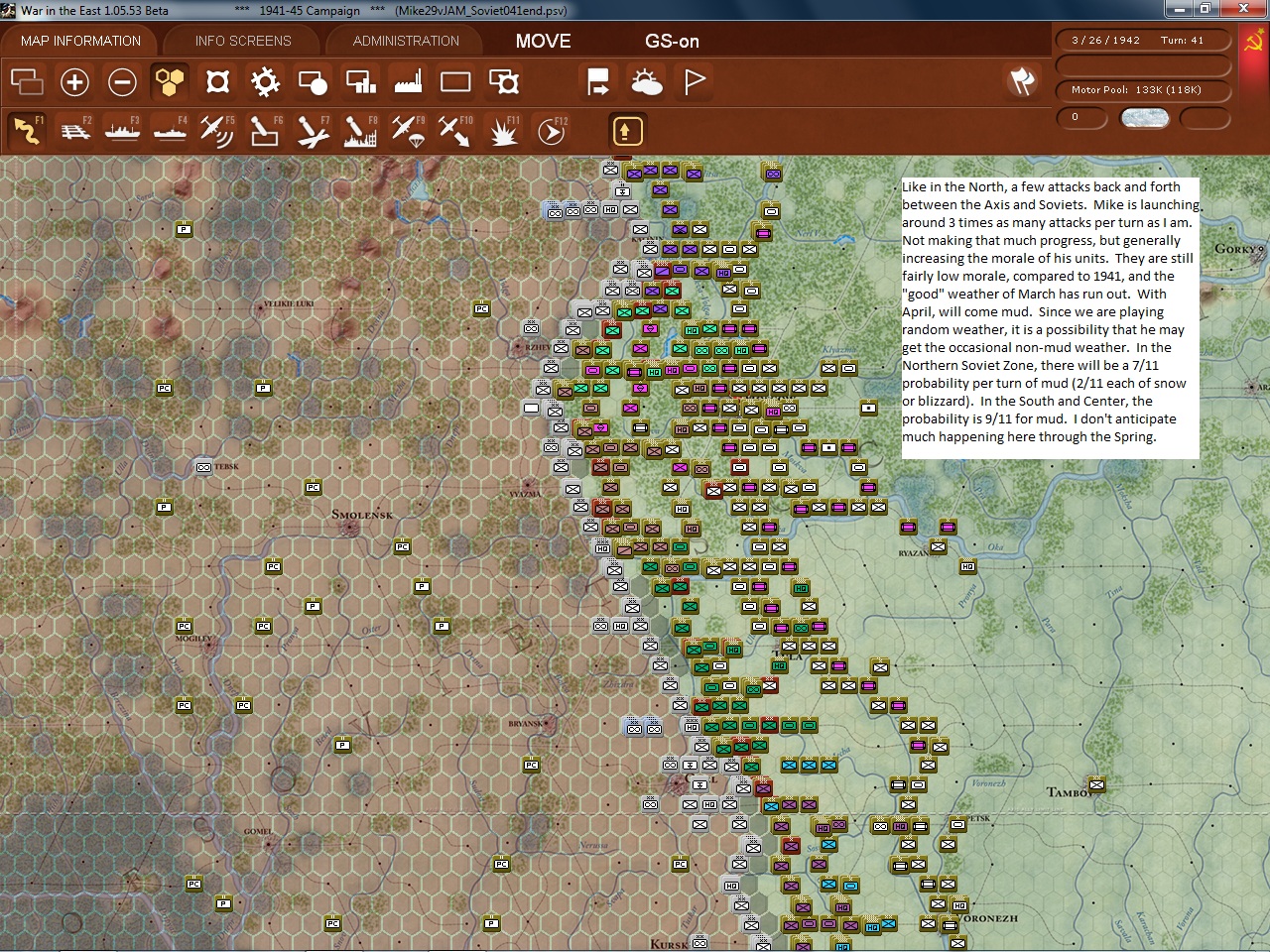Click the rectangle-with-bar-chart icon
The image size is (1270, 952).
(x=360, y=81)
